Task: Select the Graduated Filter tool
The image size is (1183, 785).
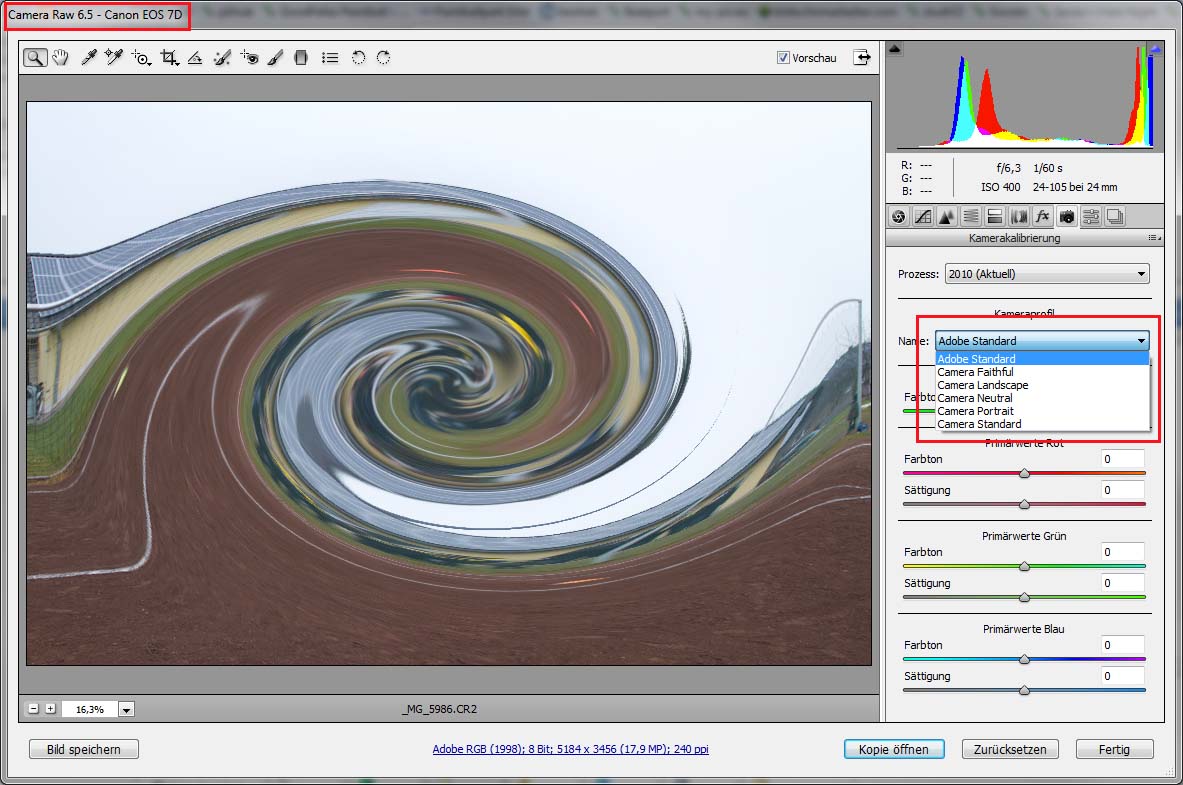Action: [x=301, y=58]
